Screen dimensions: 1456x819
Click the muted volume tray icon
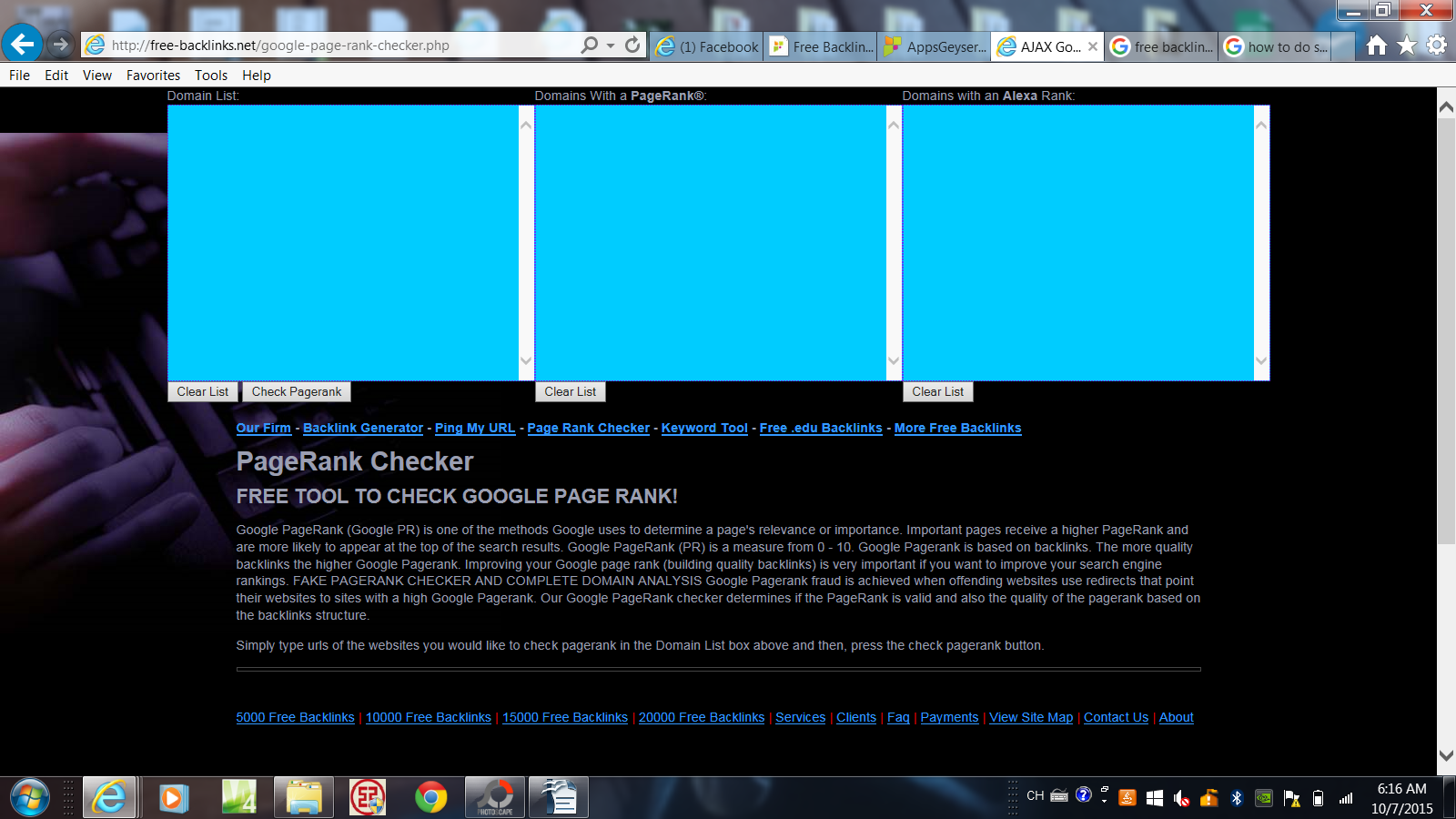1182,798
